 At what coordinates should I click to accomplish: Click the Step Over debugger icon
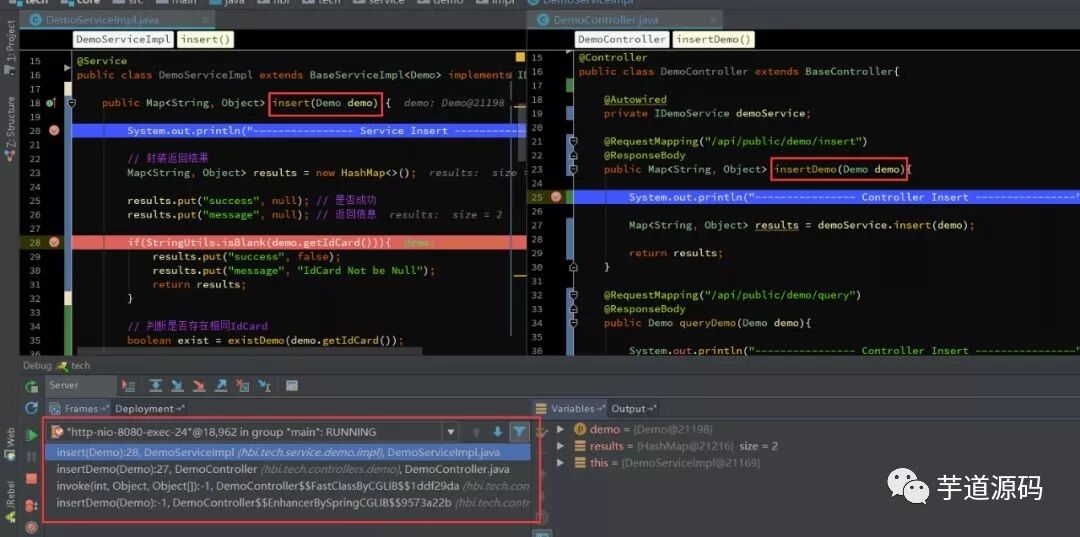point(156,386)
